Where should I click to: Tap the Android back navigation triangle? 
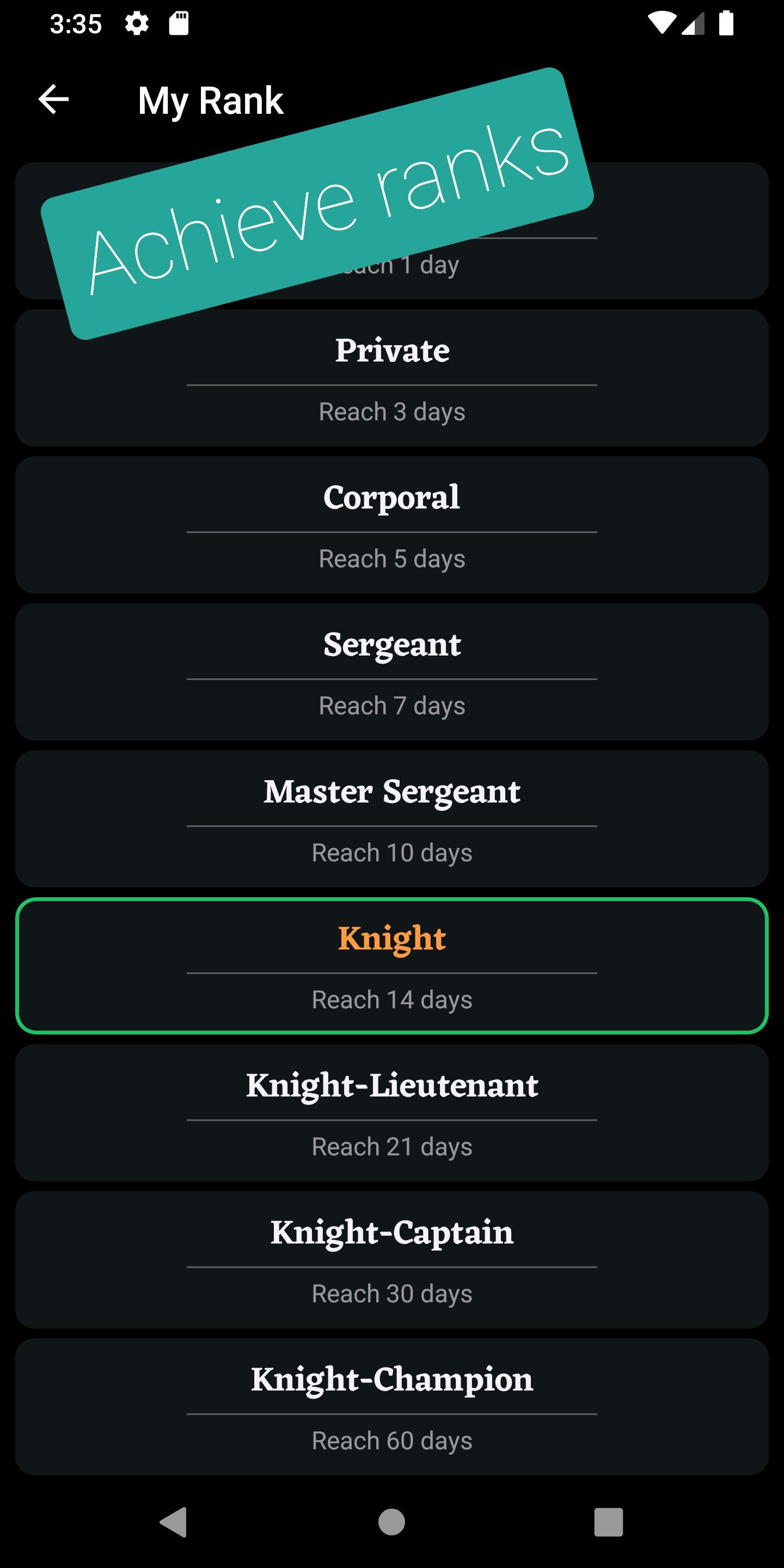pyautogui.click(x=174, y=1522)
